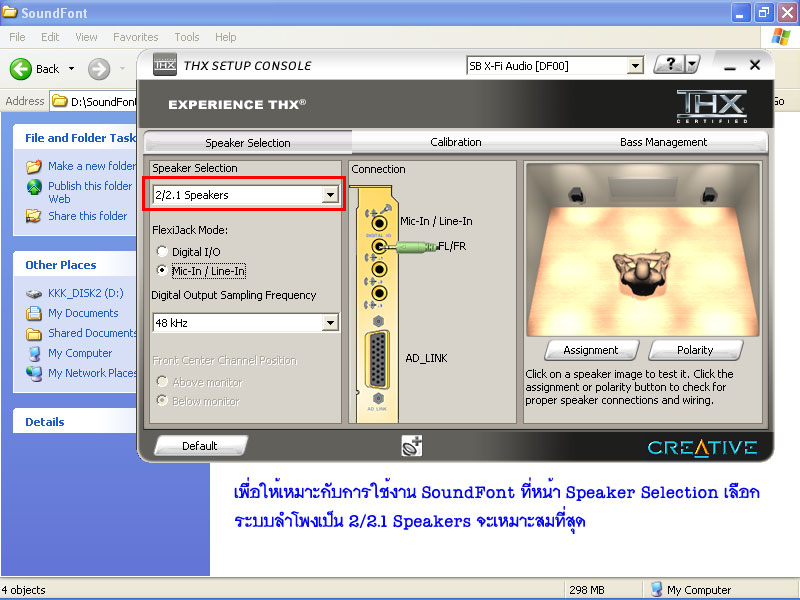Screen dimensions: 800x600
Task: Click the Windows flag logo in Explorer
Action: pyautogui.click(x=780, y=37)
